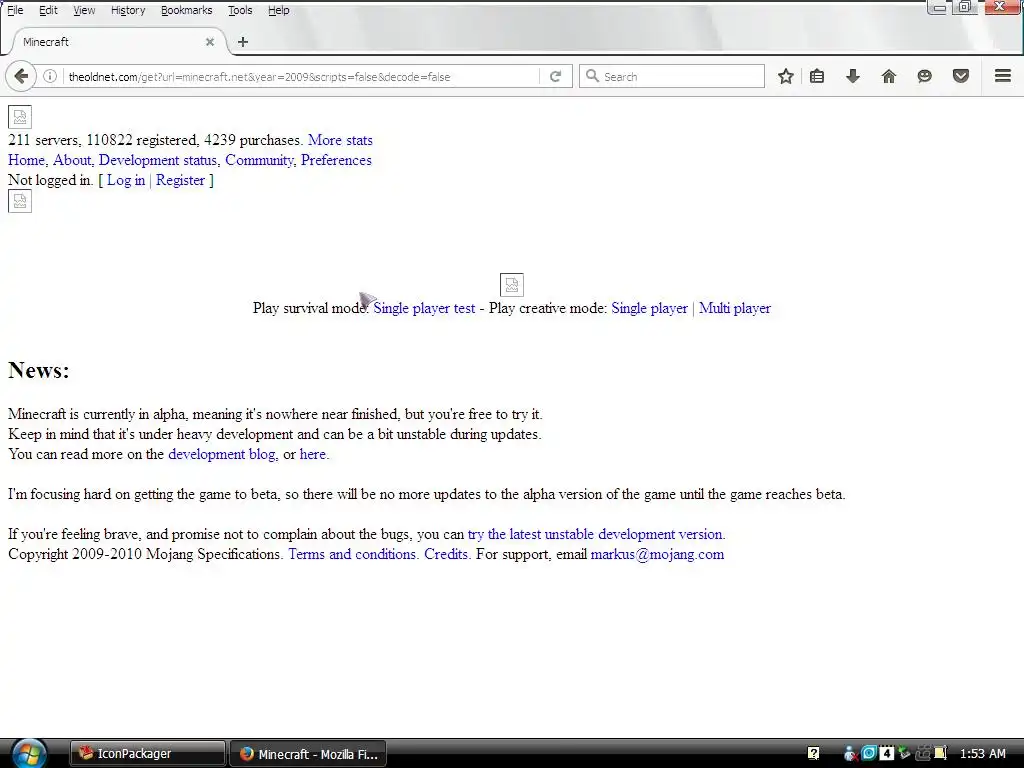
Task: Click the Log in link
Action: point(126,180)
